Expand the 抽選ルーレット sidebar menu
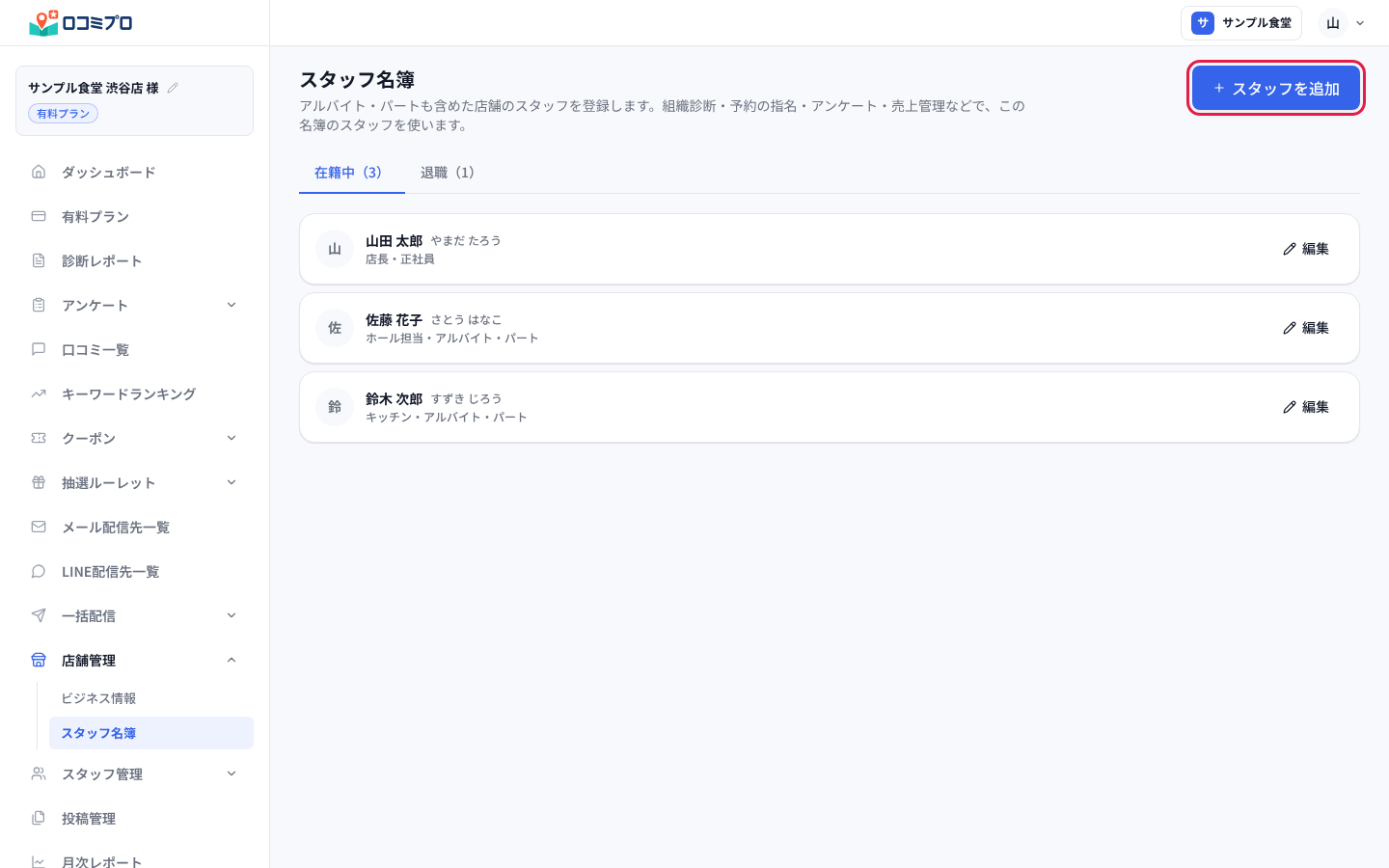This screenshot has width=1389, height=868. [x=134, y=483]
